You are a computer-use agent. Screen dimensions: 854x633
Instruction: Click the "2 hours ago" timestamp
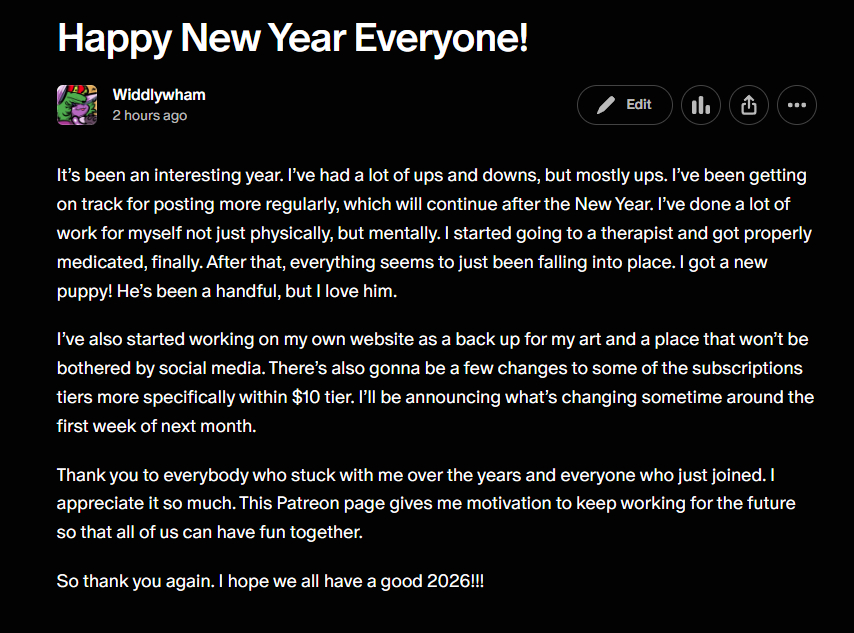[149, 115]
